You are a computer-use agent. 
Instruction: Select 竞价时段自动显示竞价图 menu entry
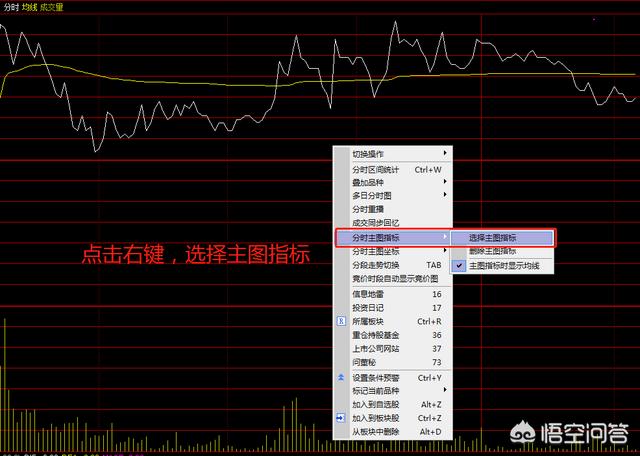point(393,279)
